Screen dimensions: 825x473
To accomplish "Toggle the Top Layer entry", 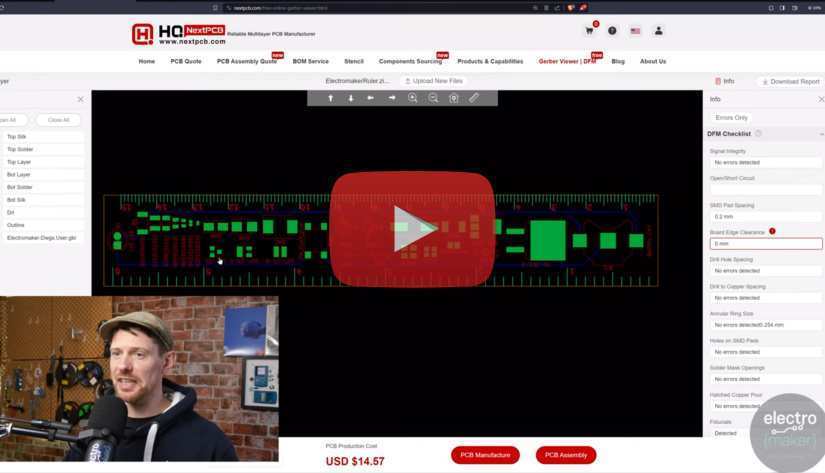I will pos(42,162).
